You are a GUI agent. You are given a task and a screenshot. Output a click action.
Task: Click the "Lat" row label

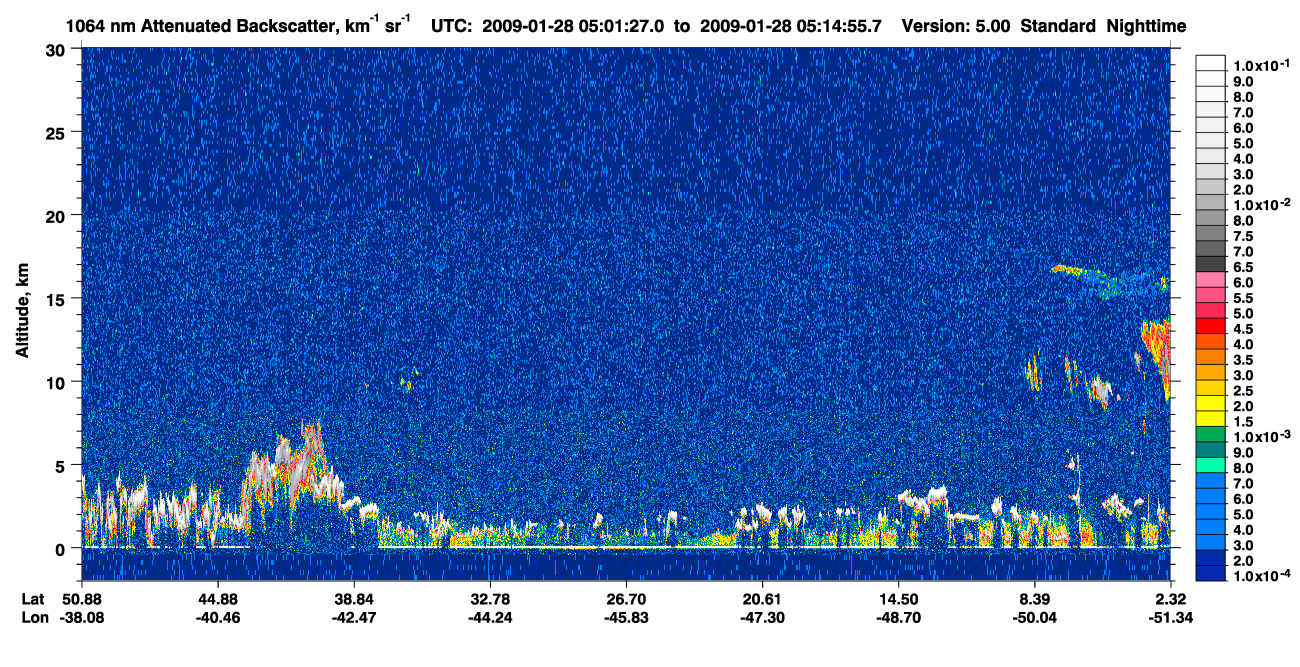[x=33, y=598]
